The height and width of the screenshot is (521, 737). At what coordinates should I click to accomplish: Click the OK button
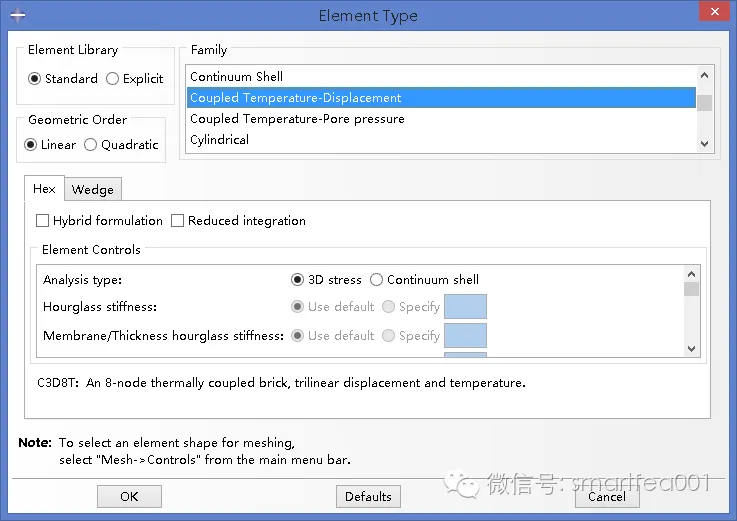pos(129,497)
